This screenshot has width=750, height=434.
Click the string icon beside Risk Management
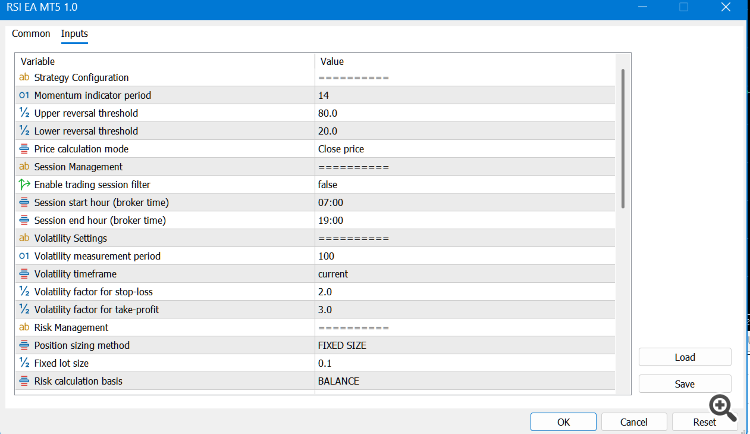tap(24, 327)
